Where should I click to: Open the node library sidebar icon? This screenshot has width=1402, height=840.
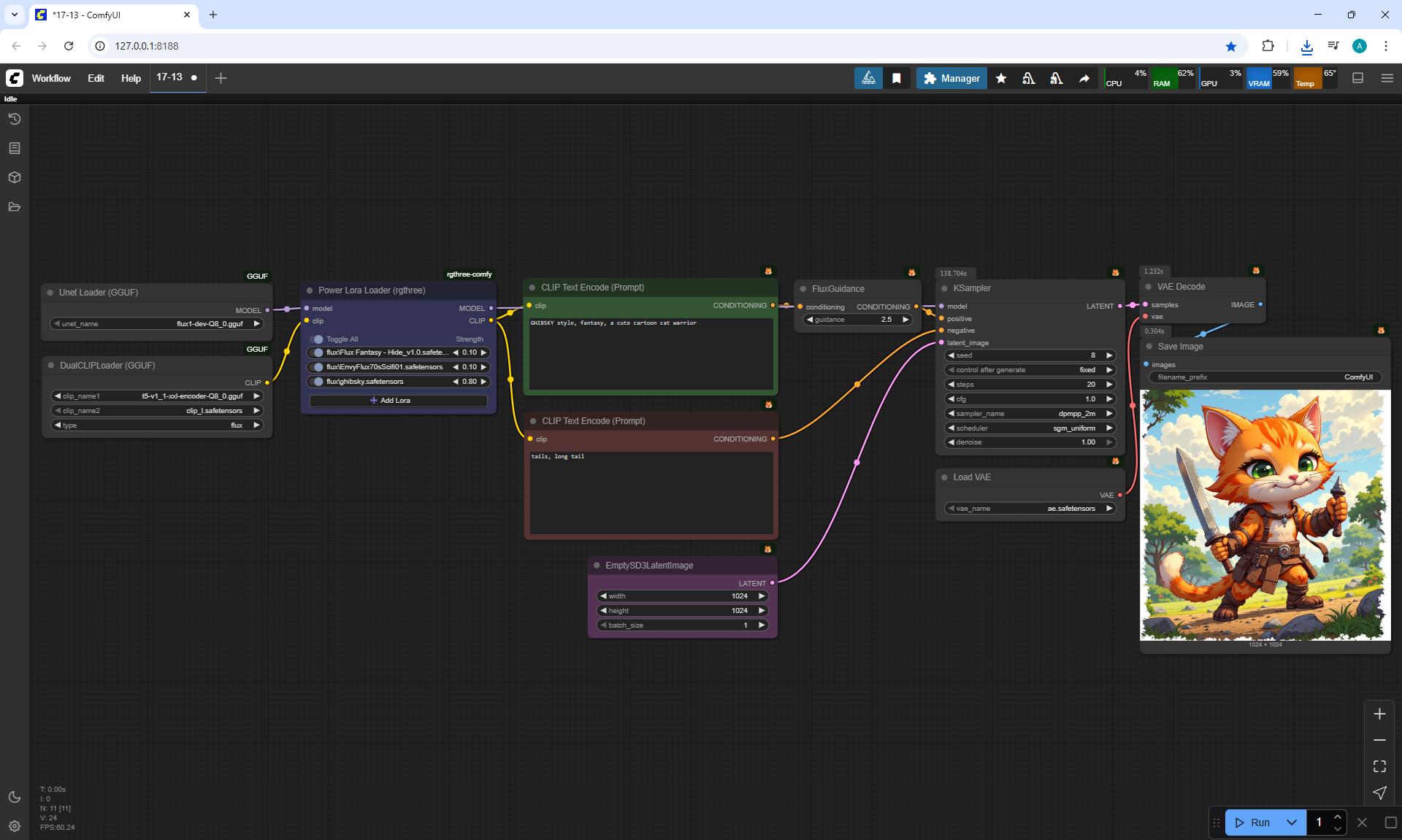[15, 148]
